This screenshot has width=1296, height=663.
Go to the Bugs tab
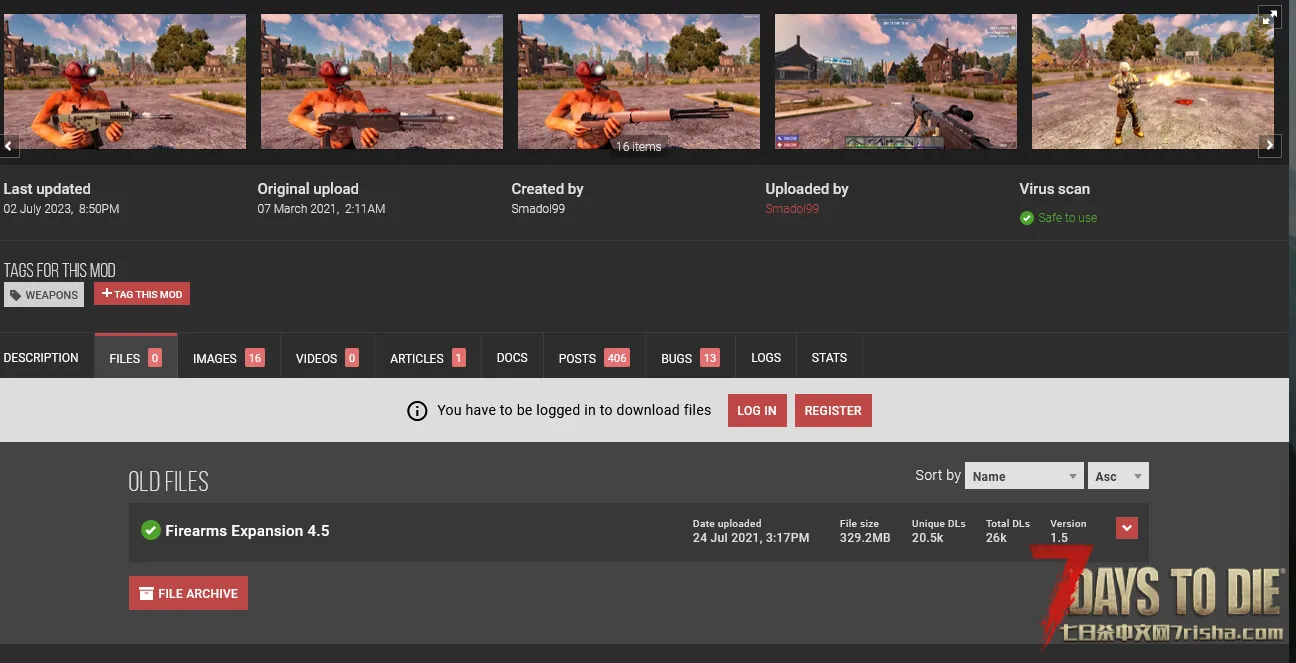click(689, 358)
